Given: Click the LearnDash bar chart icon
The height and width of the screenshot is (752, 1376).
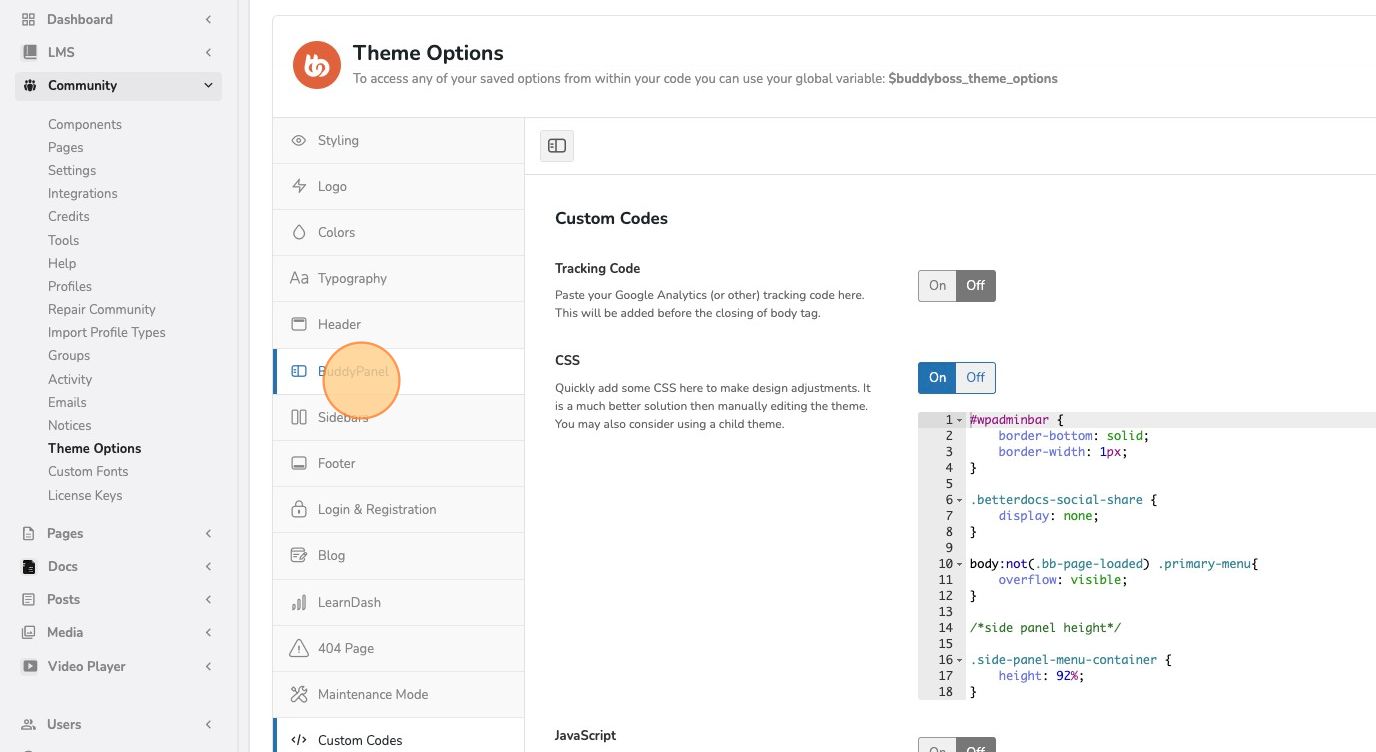Looking at the screenshot, I should tap(298, 602).
